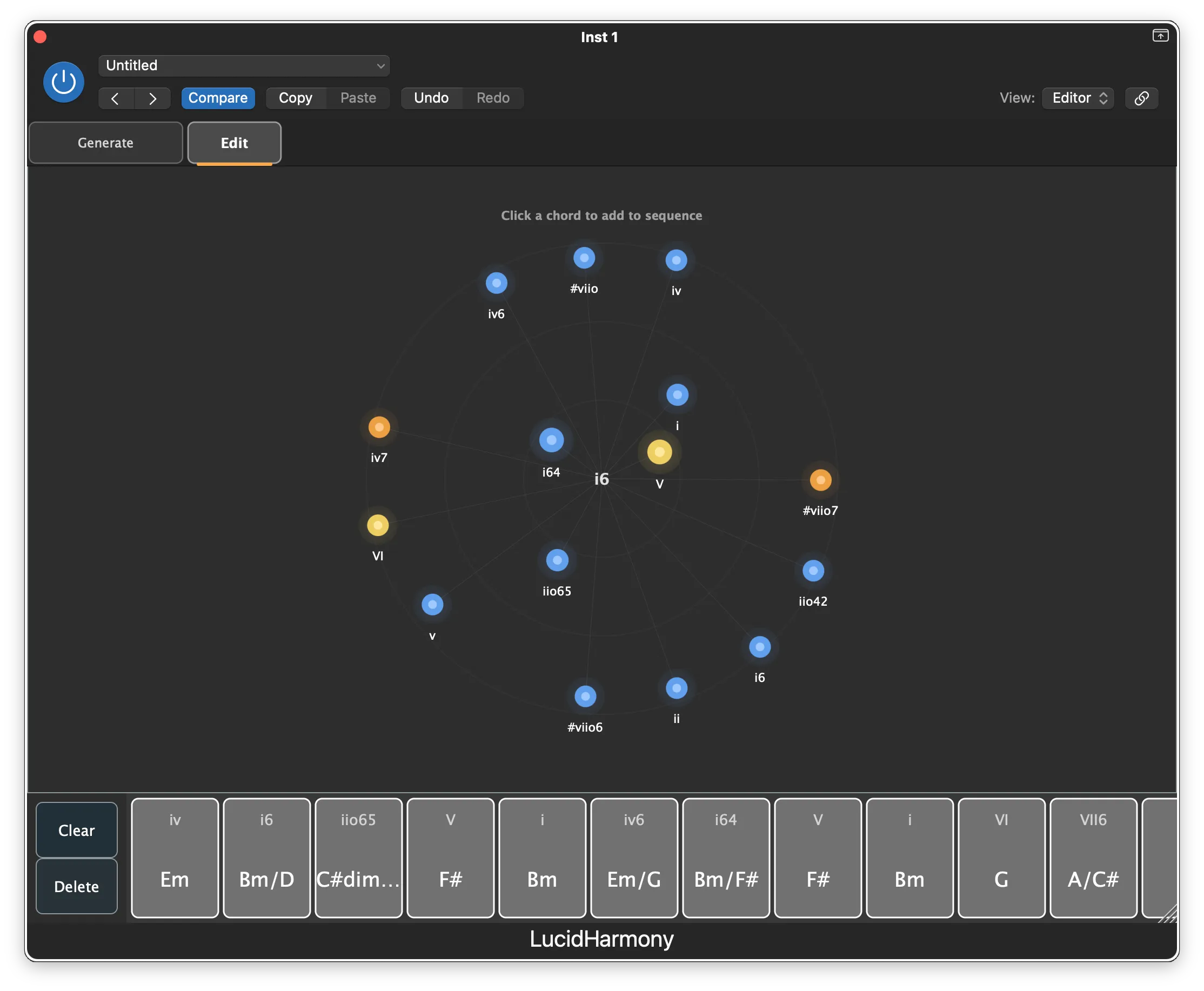Click the center i6 label
Viewport: 1204px width, 991px height.
coord(601,479)
